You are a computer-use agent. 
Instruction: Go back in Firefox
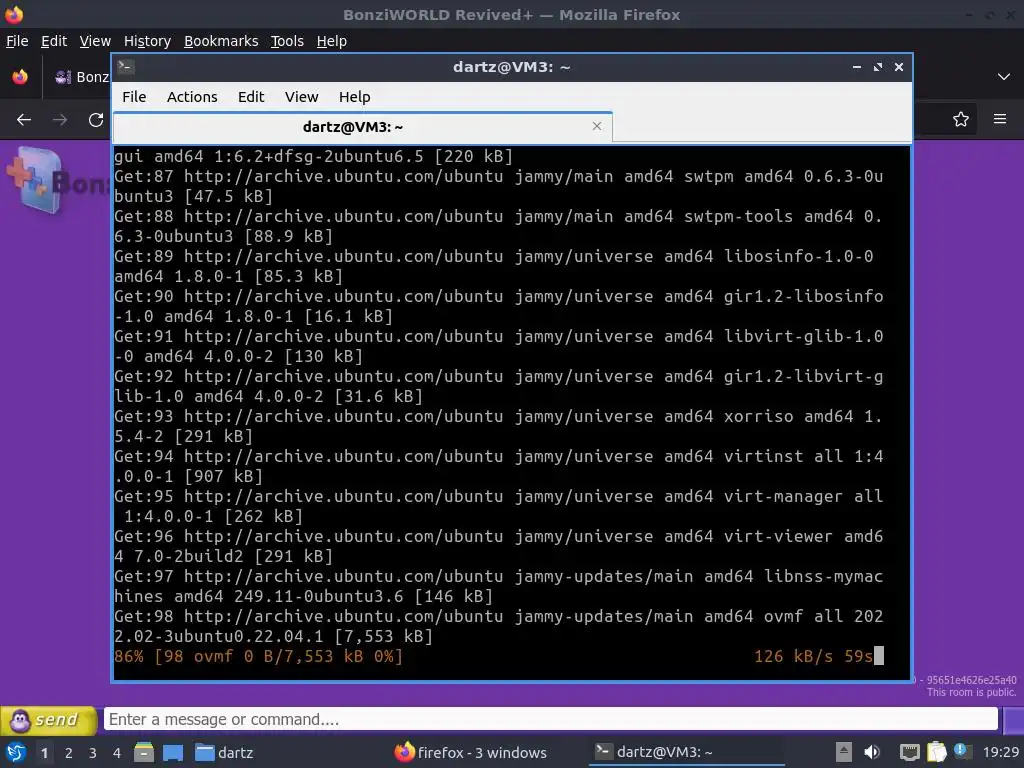pyautogui.click(x=24, y=120)
